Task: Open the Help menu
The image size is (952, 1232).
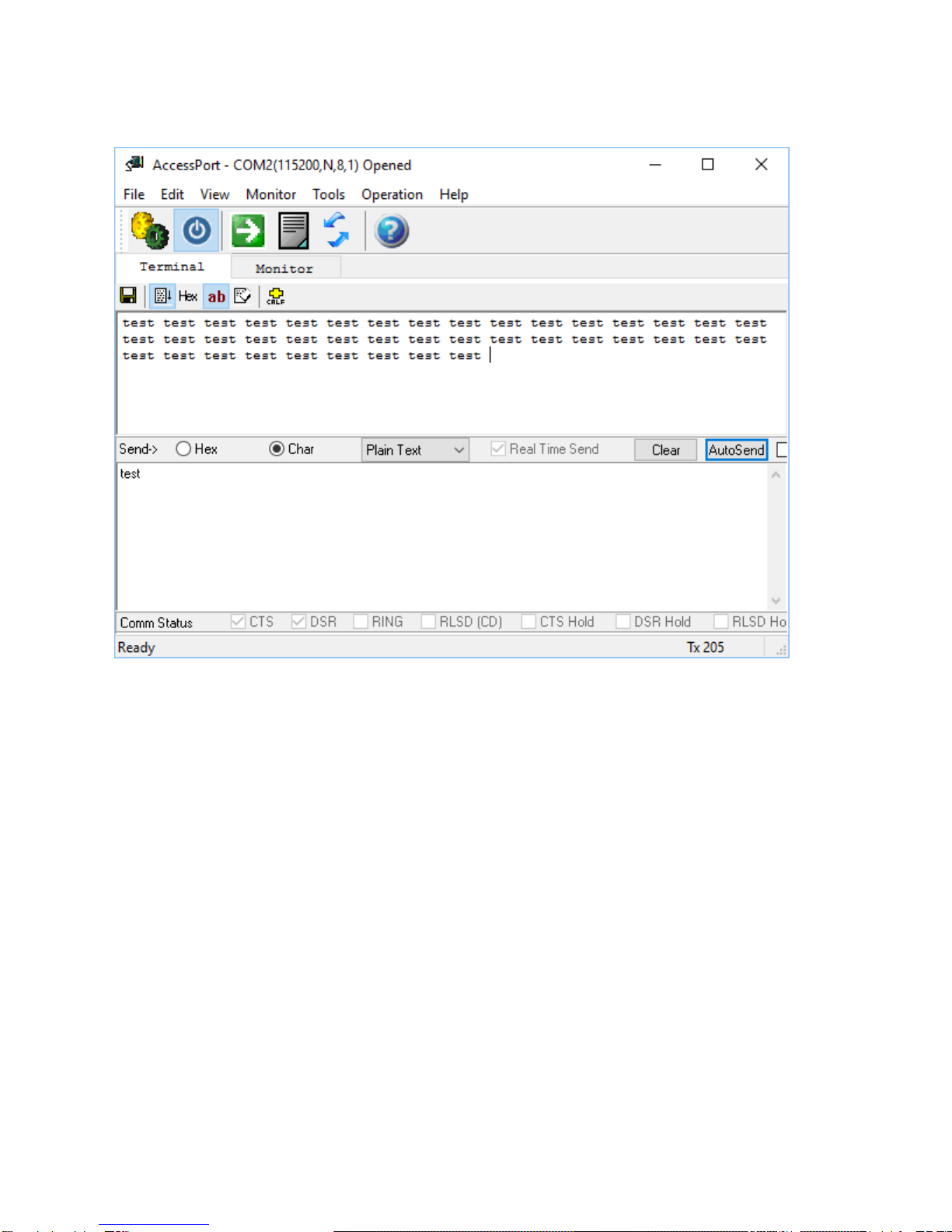Action: [x=454, y=194]
